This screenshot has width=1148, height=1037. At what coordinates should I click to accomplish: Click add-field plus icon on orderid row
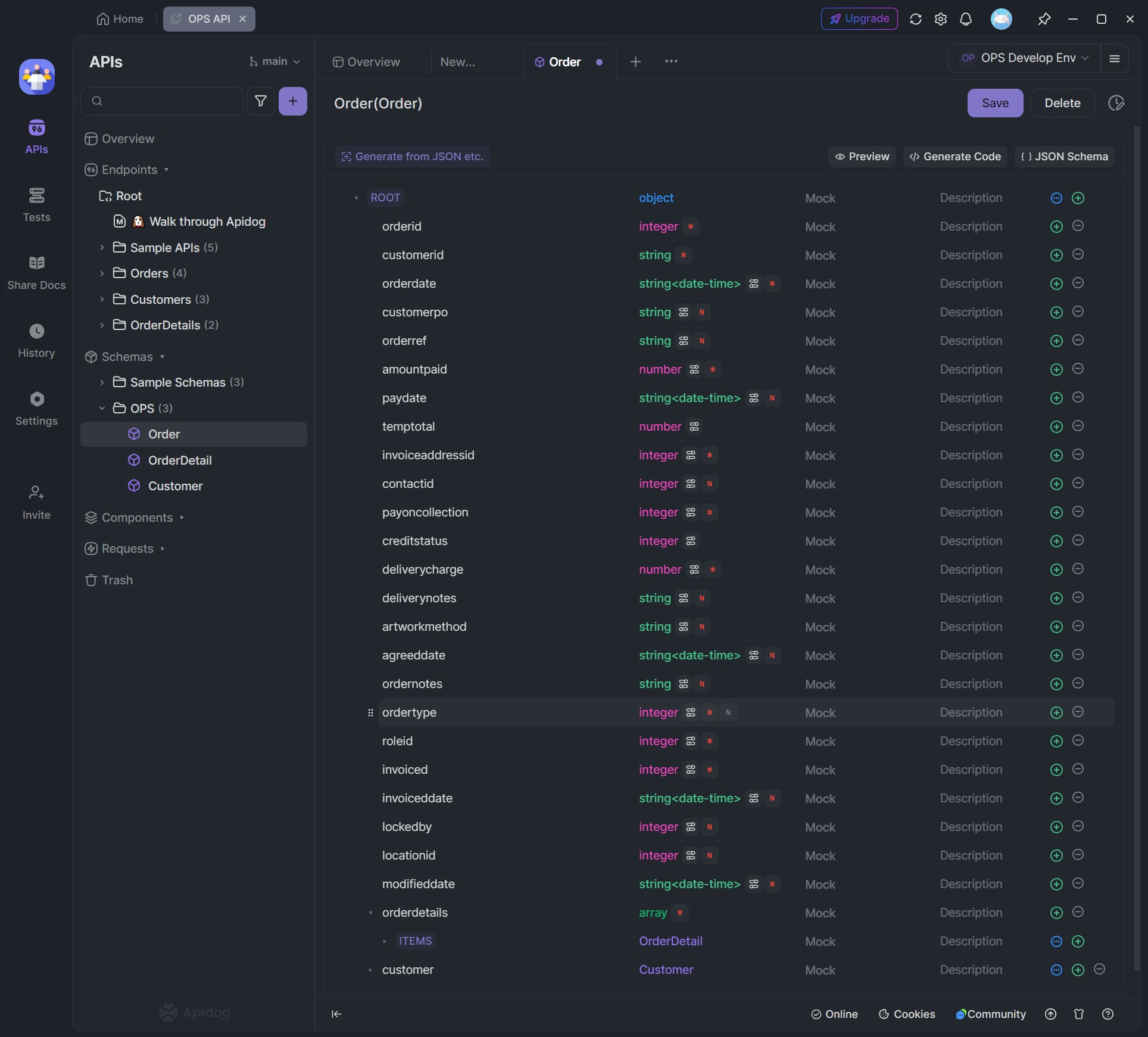[x=1056, y=226]
